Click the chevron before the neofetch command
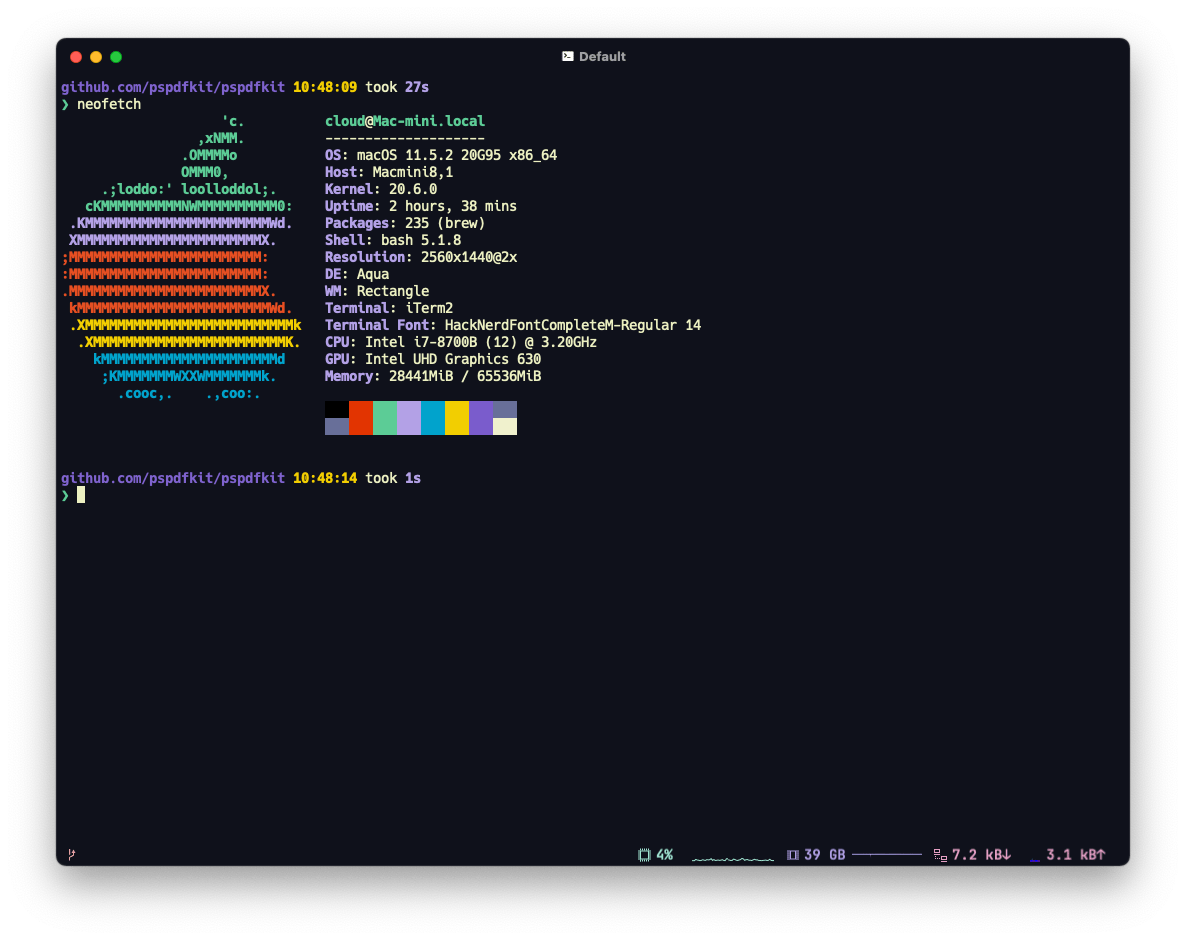Screen dimensions: 1186x940 [65, 103]
